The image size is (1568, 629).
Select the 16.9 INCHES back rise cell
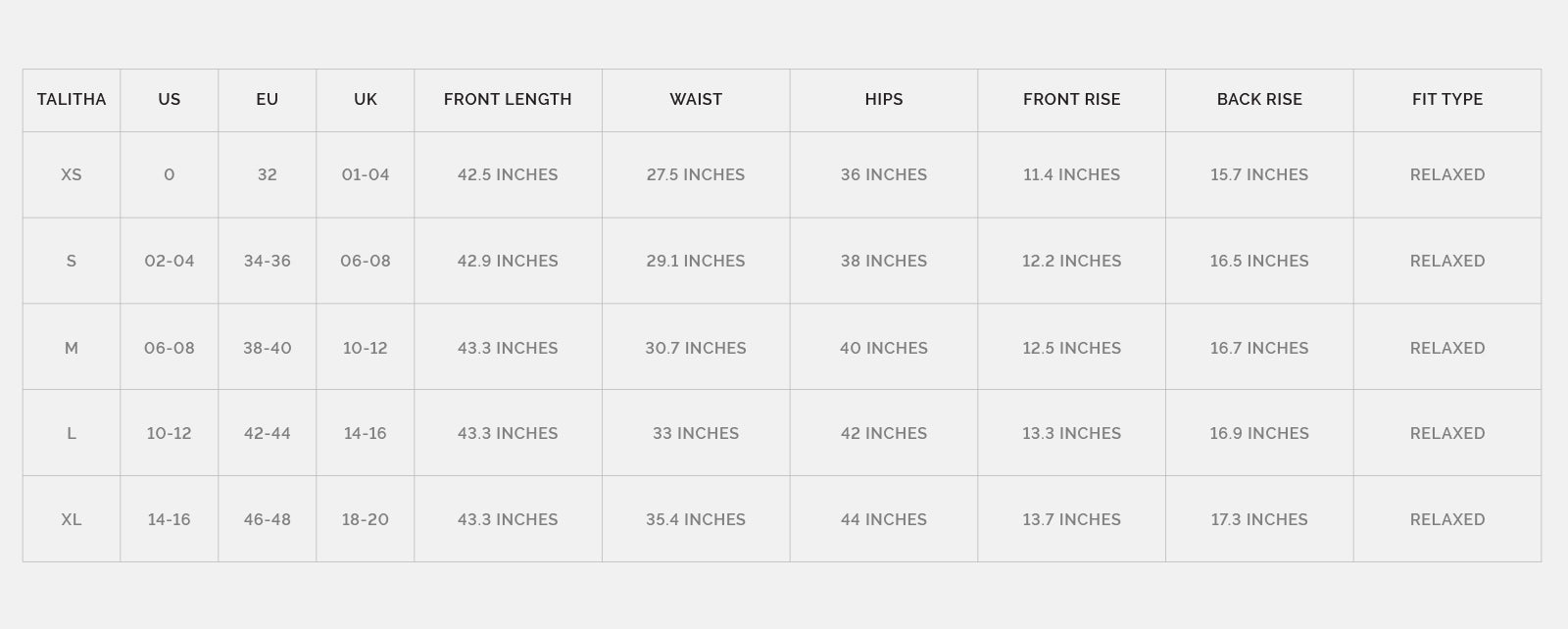[1259, 433]
